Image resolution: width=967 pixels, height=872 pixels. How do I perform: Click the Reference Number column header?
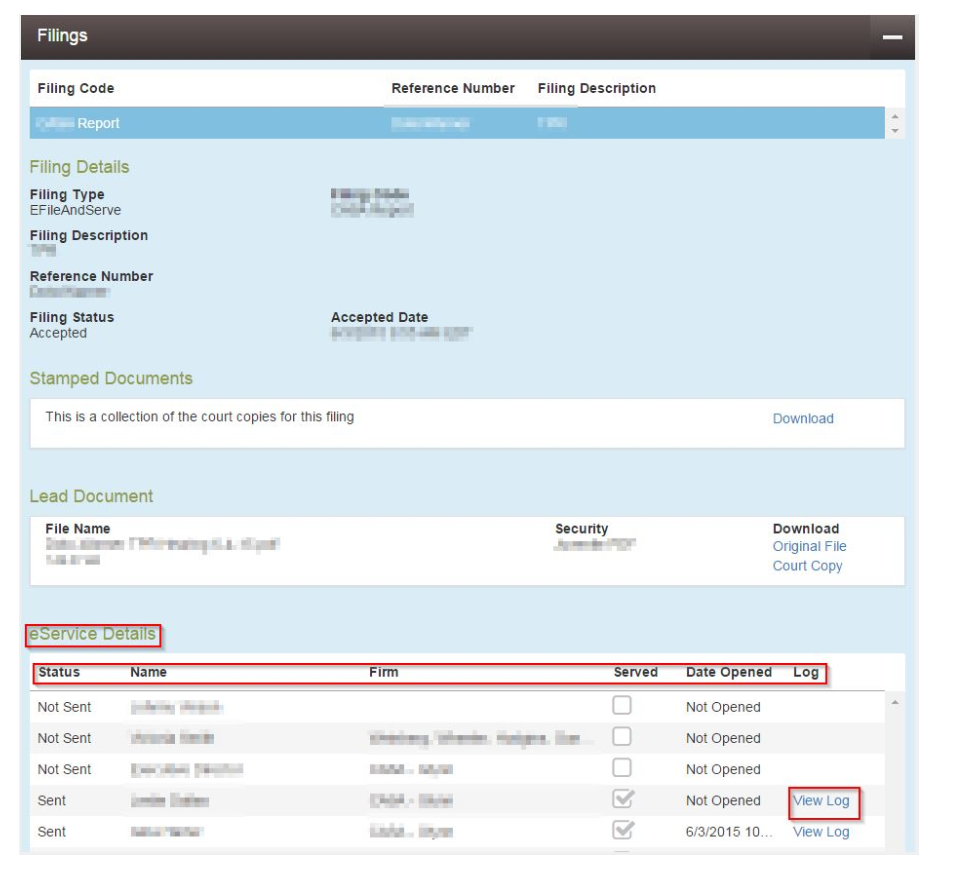[x=453, y=88]
